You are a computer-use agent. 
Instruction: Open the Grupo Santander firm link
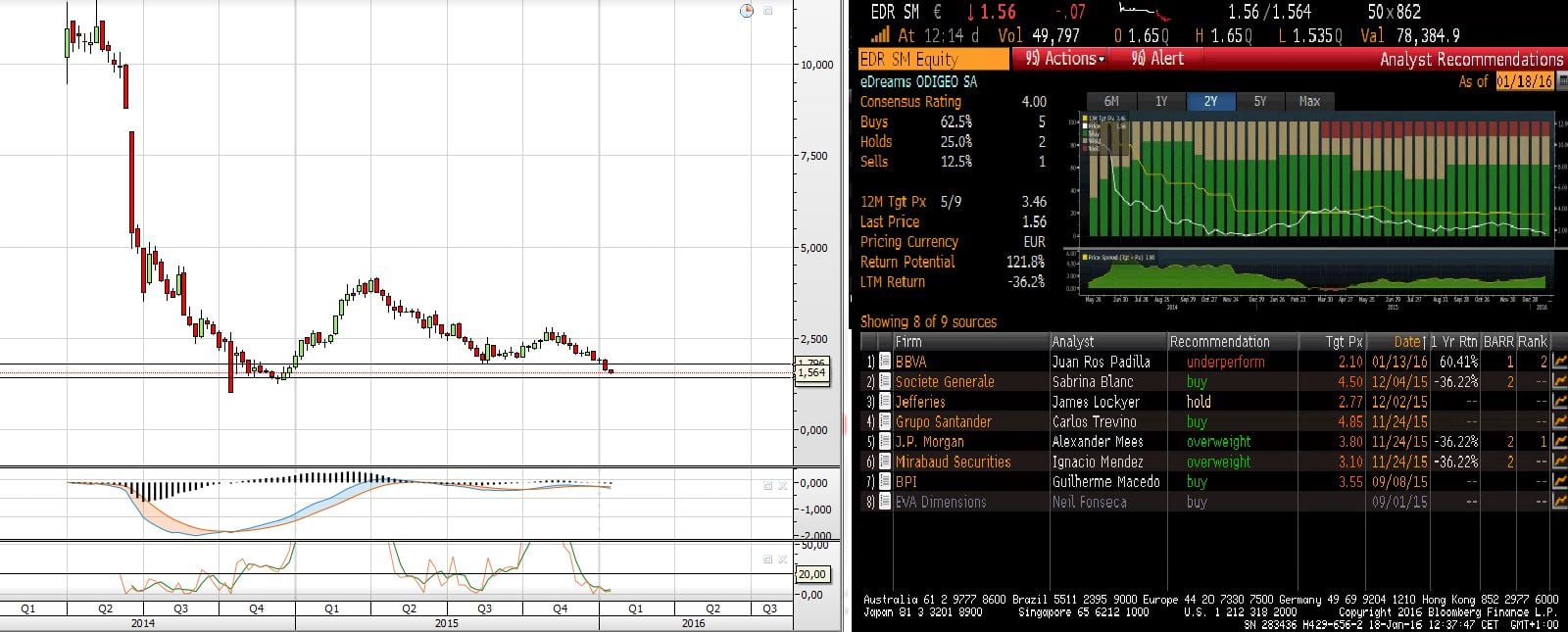point(944,421)
